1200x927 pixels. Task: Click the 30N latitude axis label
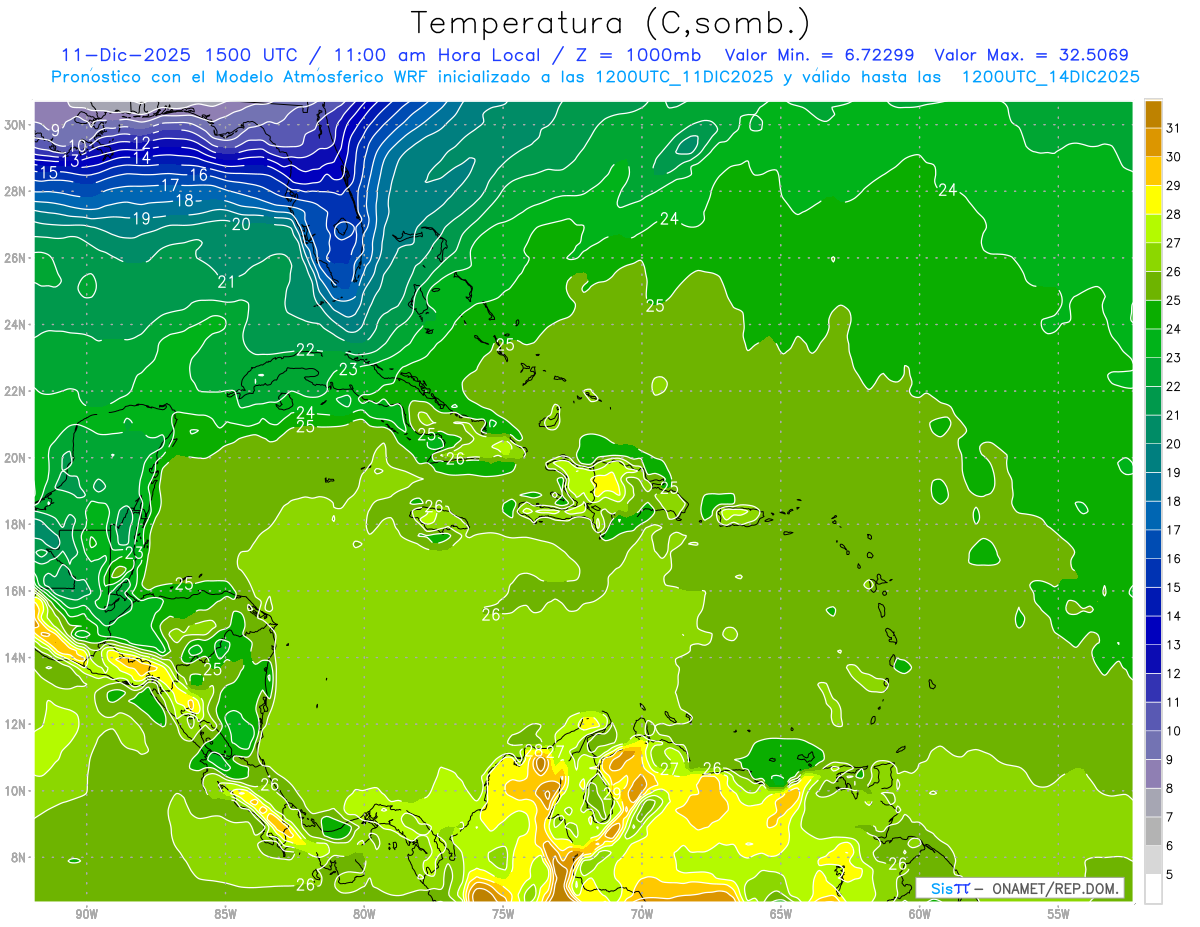[x=16, y=125]
